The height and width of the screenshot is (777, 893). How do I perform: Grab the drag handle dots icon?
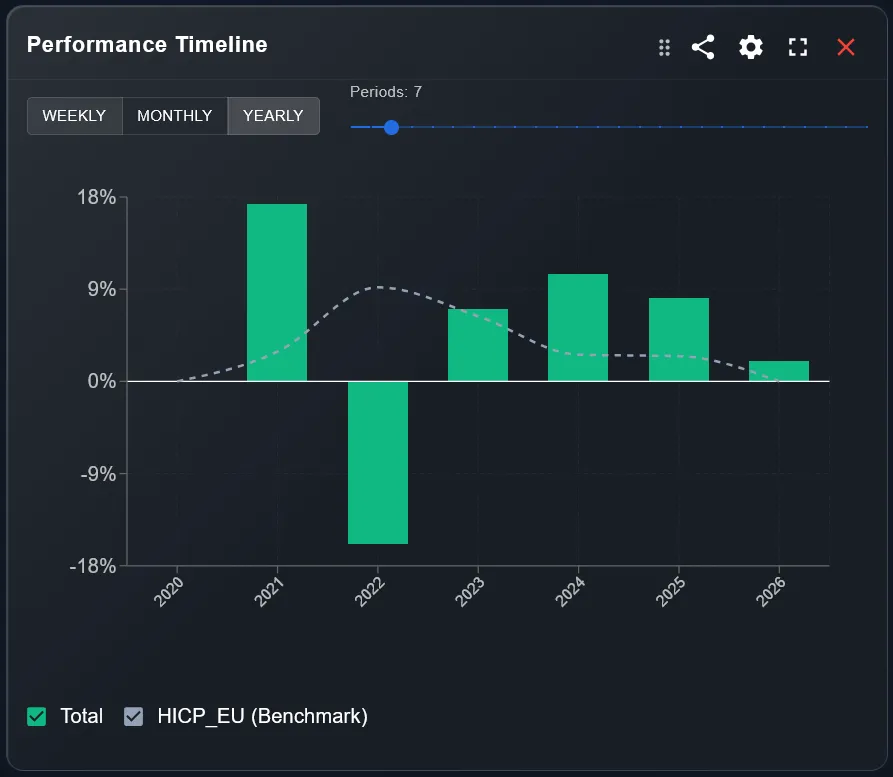[663, 46]
